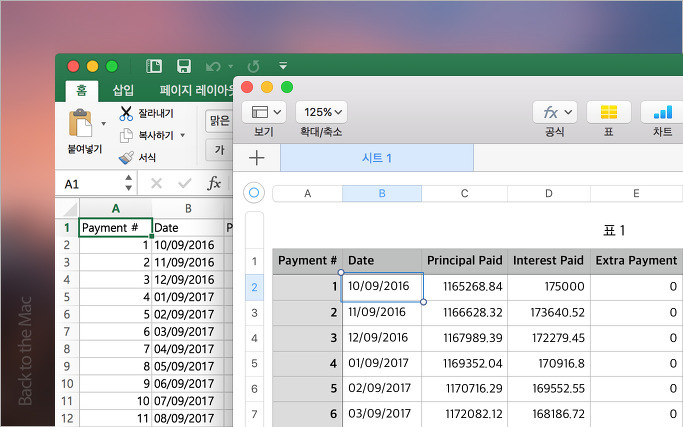
Task: Switch to the Excel 홈 tab
Action: tap(81, 91)
